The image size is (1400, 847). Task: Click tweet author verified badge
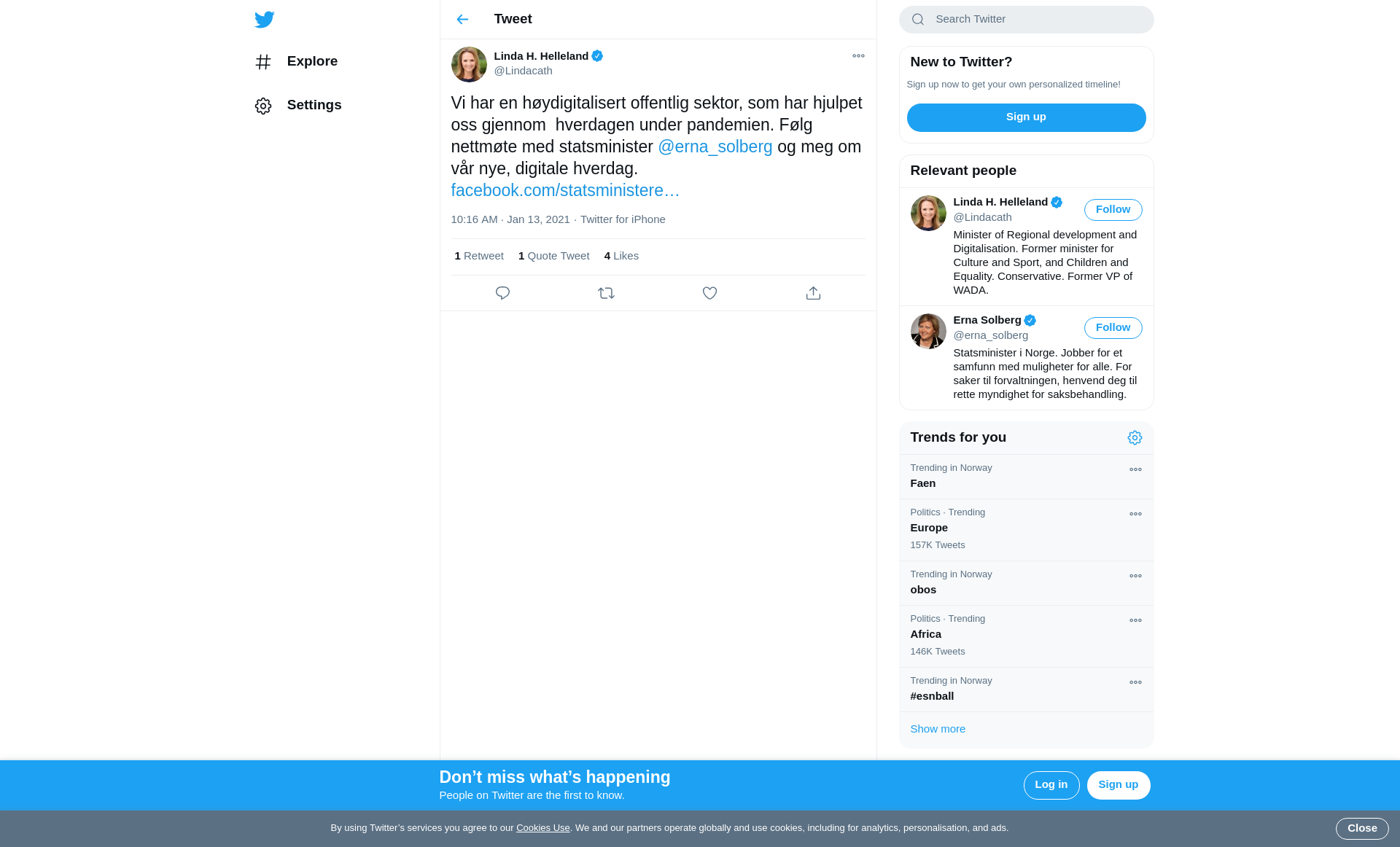[x=597, y=56]
